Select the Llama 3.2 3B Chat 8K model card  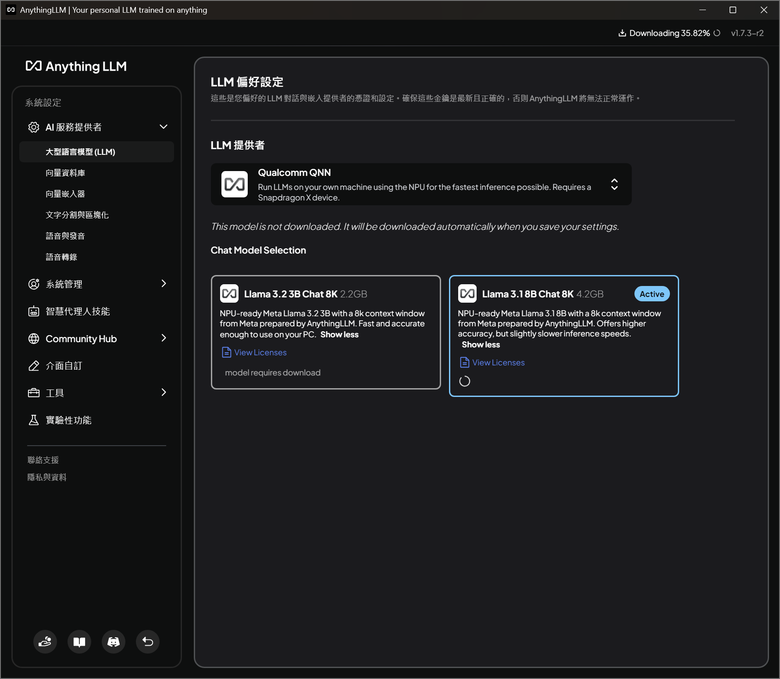coord(326,332)
